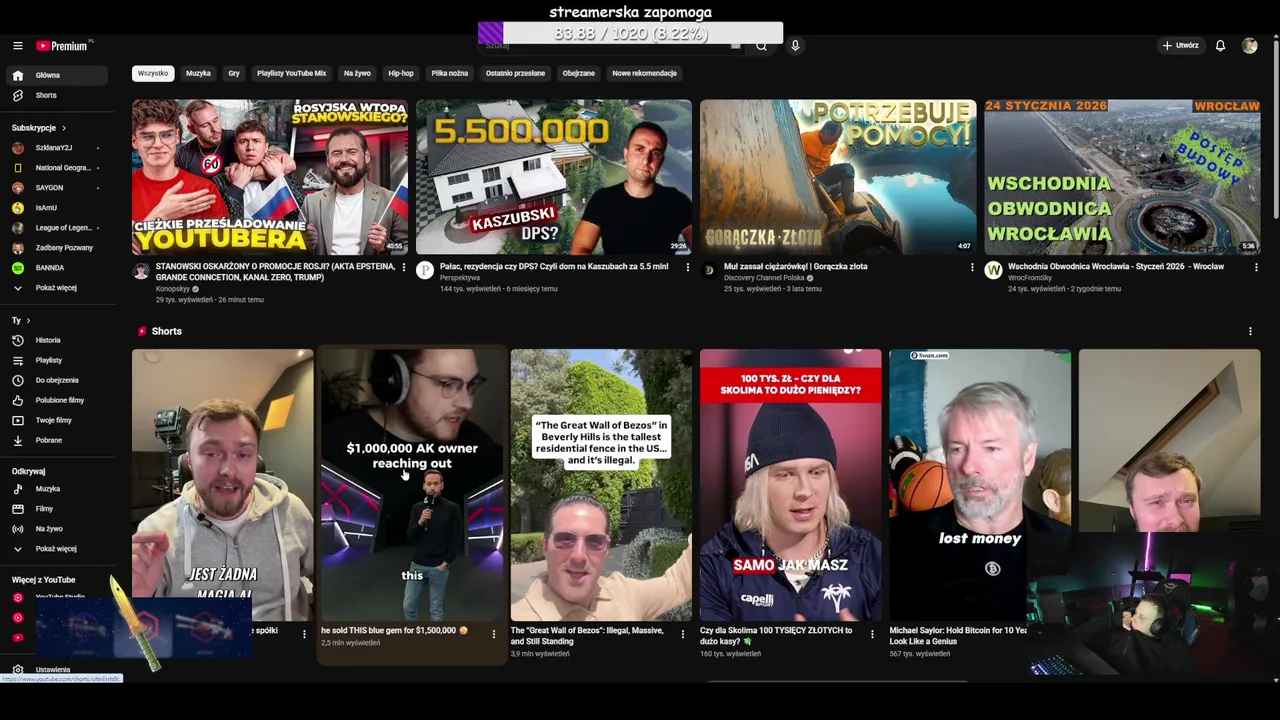
Task: Open the League of Legends subscription
Action: point(56,227)
